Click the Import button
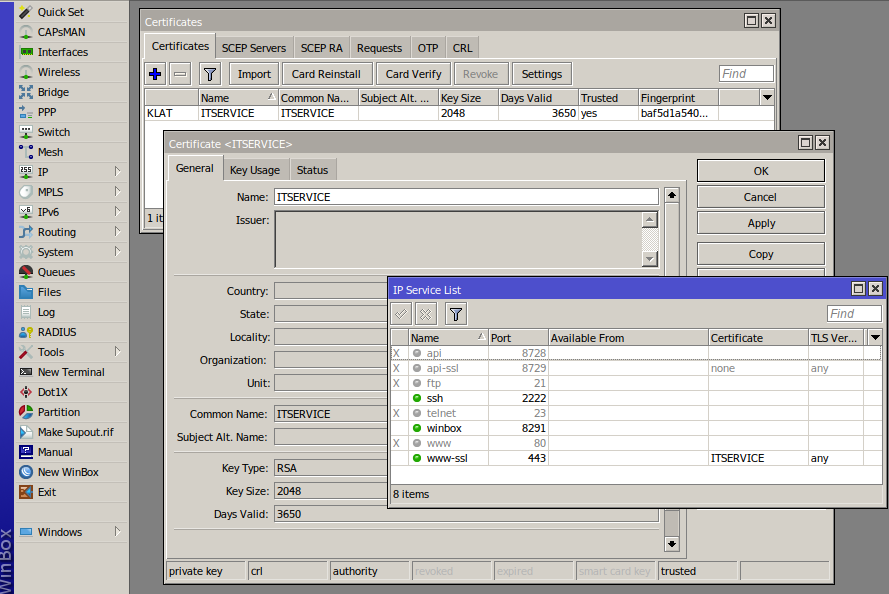This screenshot has width=889, height=594. (x=254, y=74)
